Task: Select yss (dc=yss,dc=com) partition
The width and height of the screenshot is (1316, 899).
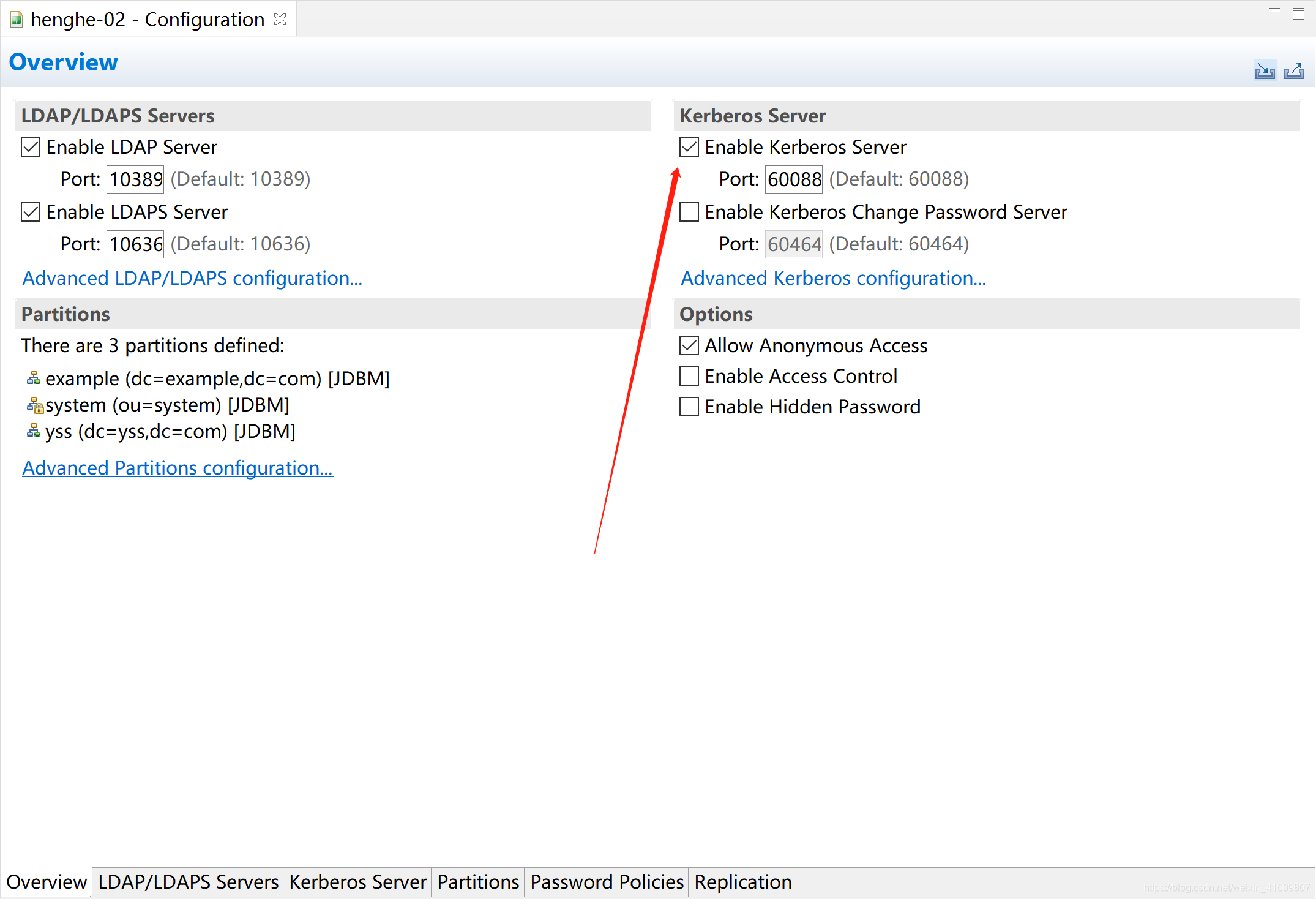Action: [x=334, y=431]
